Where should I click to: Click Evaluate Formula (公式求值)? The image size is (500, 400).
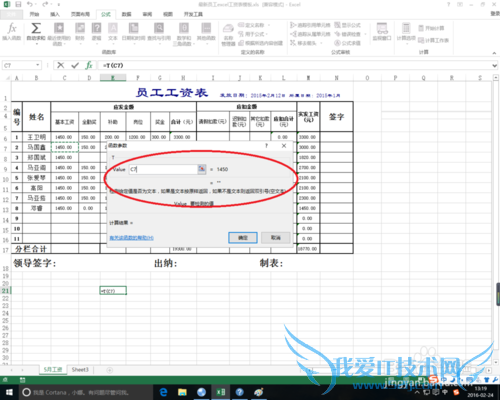pos(347,43)
